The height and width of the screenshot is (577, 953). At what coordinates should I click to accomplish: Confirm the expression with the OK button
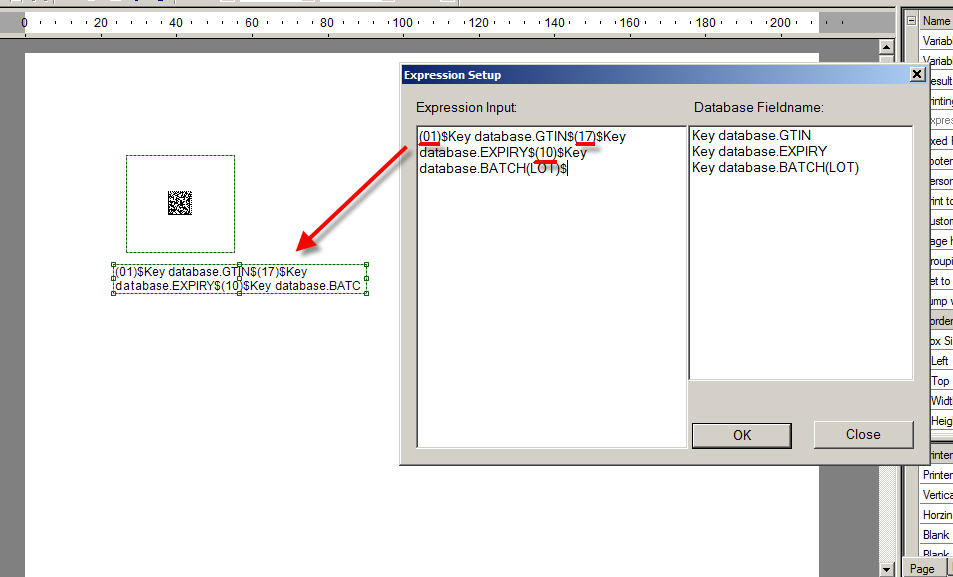(741, 435)
